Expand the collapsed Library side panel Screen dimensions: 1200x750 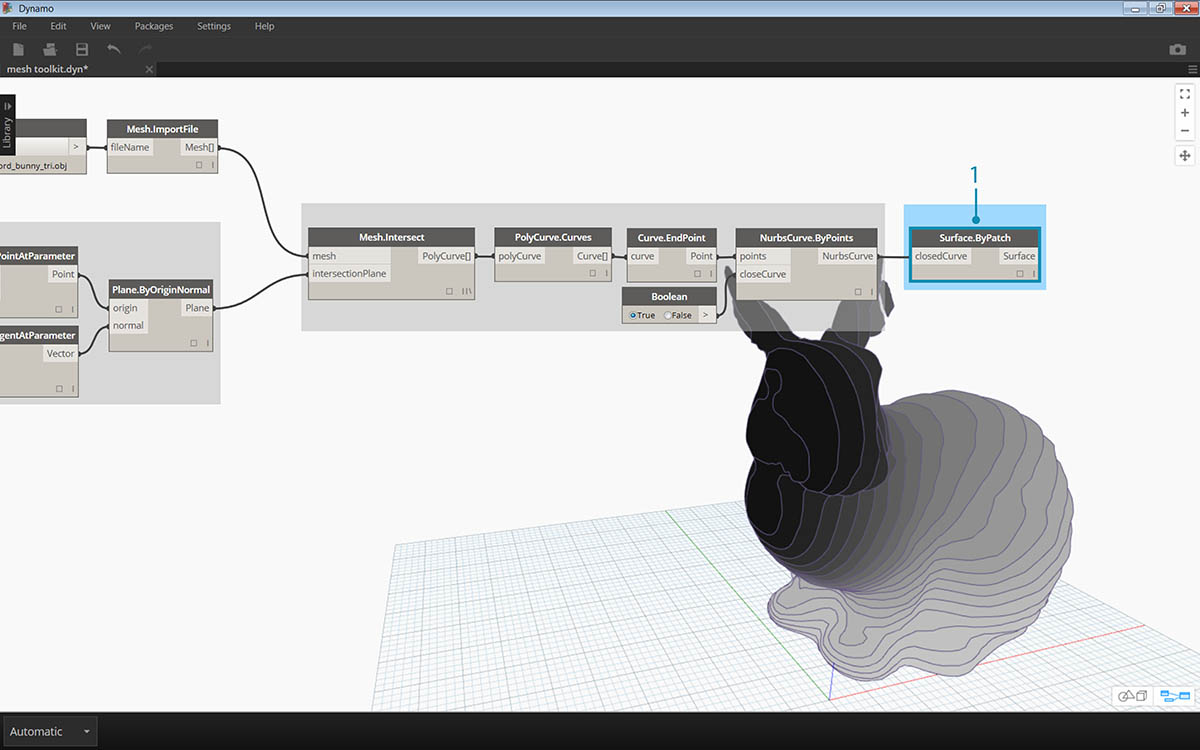(x=8, y=123)
